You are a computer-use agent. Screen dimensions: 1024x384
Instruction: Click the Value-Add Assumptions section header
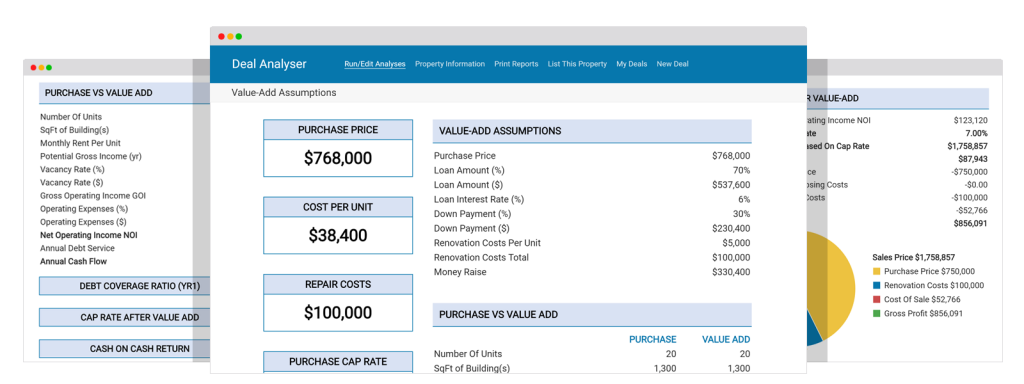click(x=592, y=131)
